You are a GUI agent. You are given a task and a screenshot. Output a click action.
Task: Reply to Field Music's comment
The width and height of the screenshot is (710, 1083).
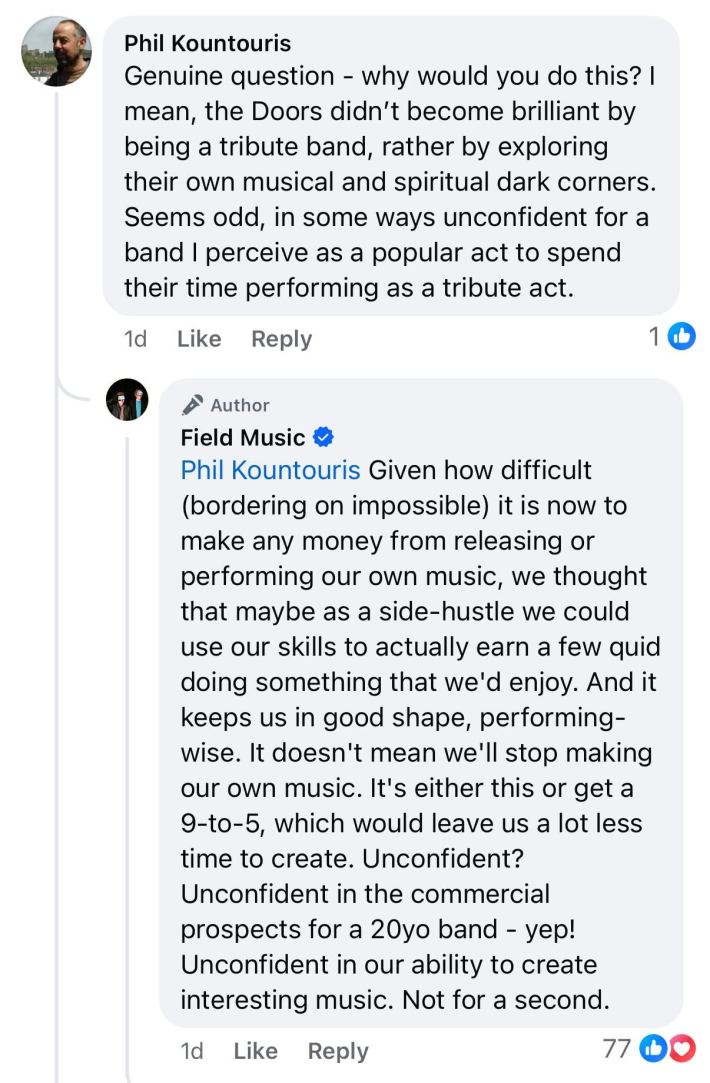(x=338, y=1051)
